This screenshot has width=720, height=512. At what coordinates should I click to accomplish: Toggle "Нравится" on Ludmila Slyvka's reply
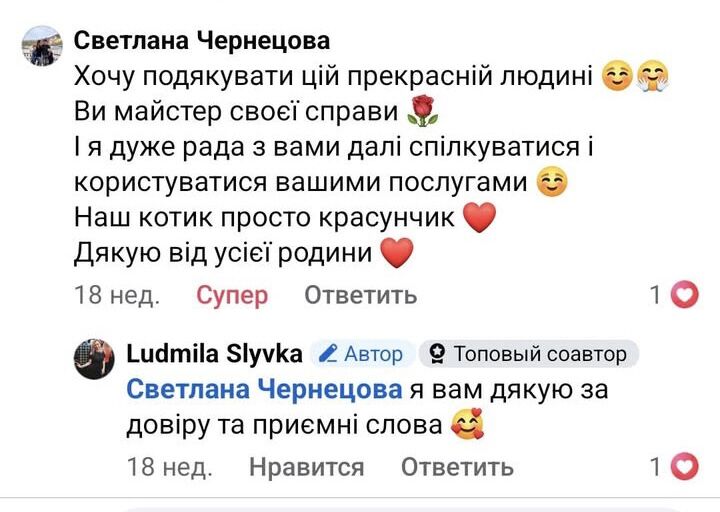[x=306, y=467]
